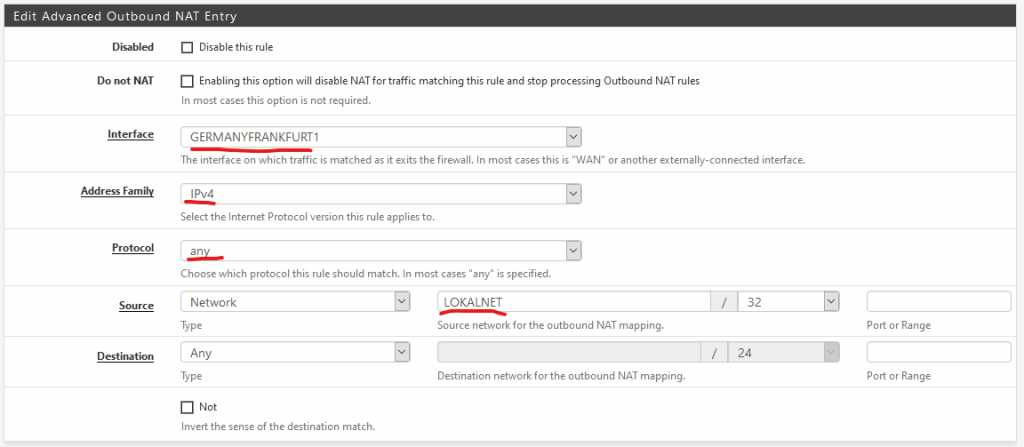
Task: Open the Destination Type Any dropdown
Action: [x=295, y=353]
